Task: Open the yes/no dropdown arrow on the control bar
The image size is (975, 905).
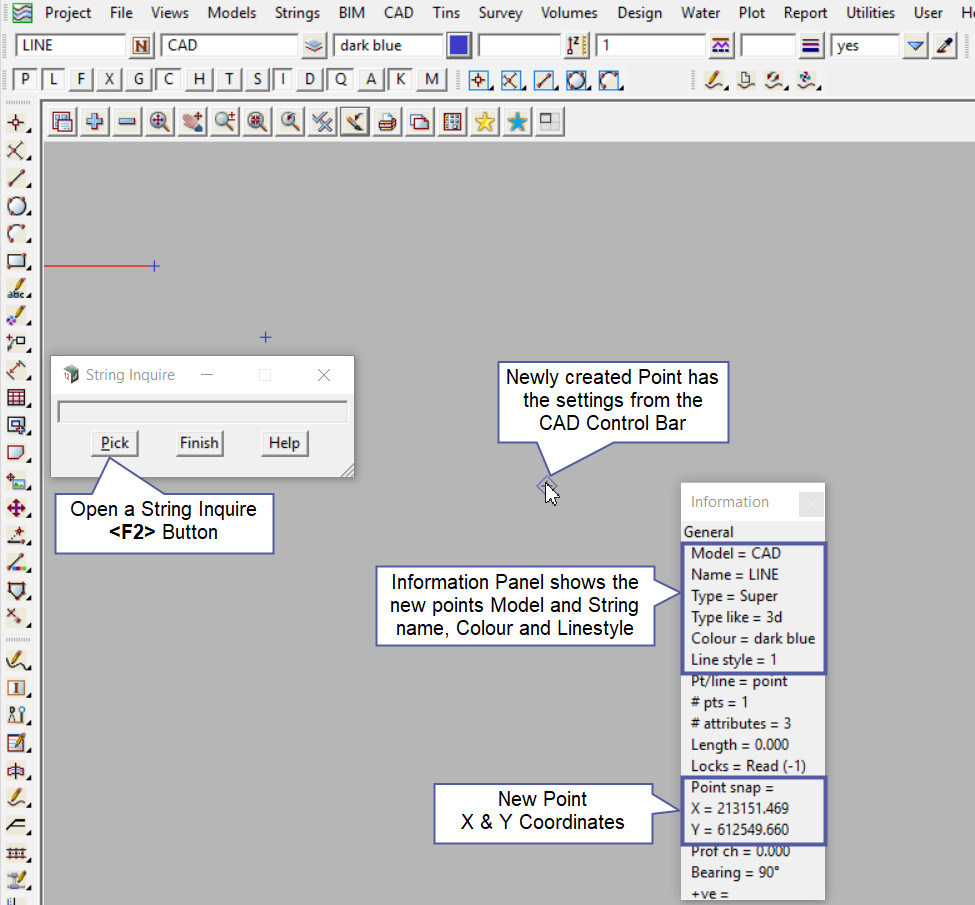Action: click(915, 46)
